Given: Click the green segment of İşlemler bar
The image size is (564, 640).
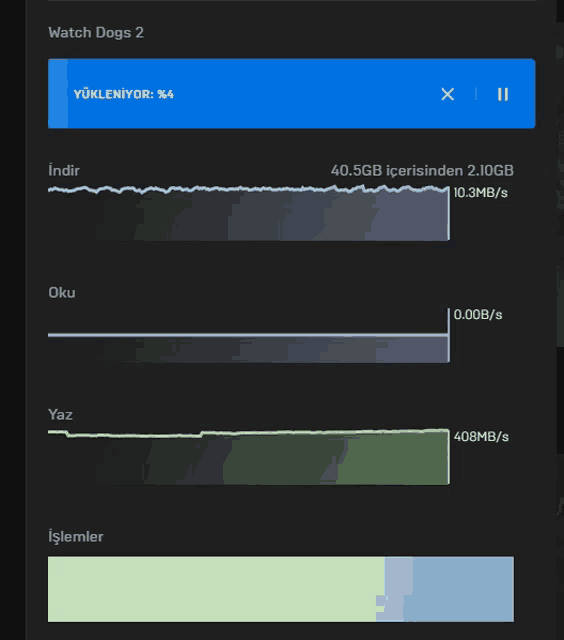Looking at the screenshot, I should 214,589.
